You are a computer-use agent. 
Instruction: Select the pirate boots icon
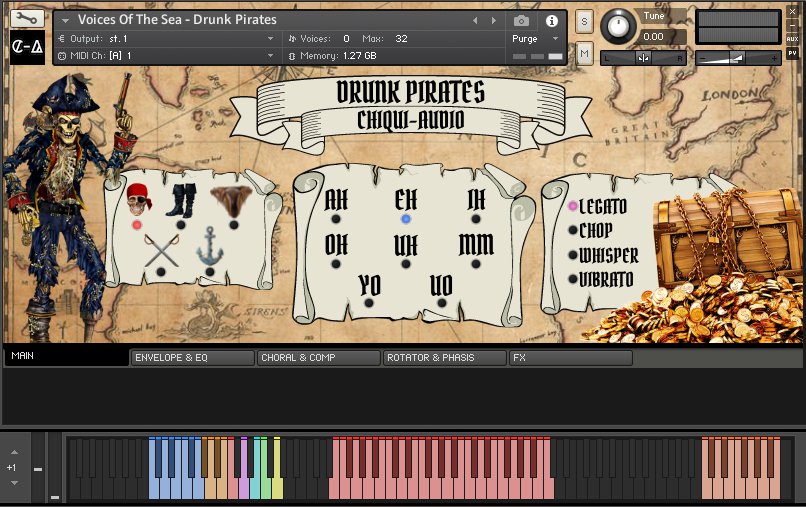coord(181,201)
